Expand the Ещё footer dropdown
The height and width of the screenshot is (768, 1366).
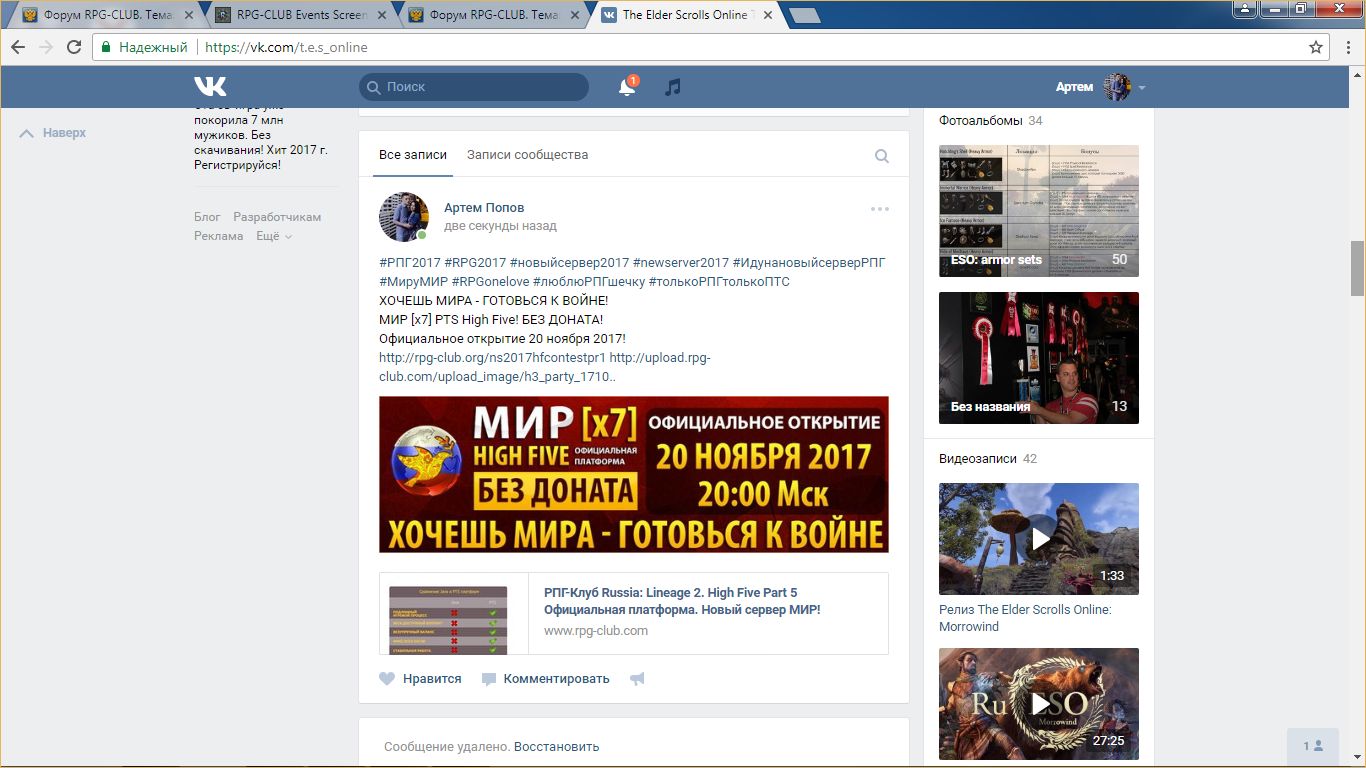pos(274,236)
